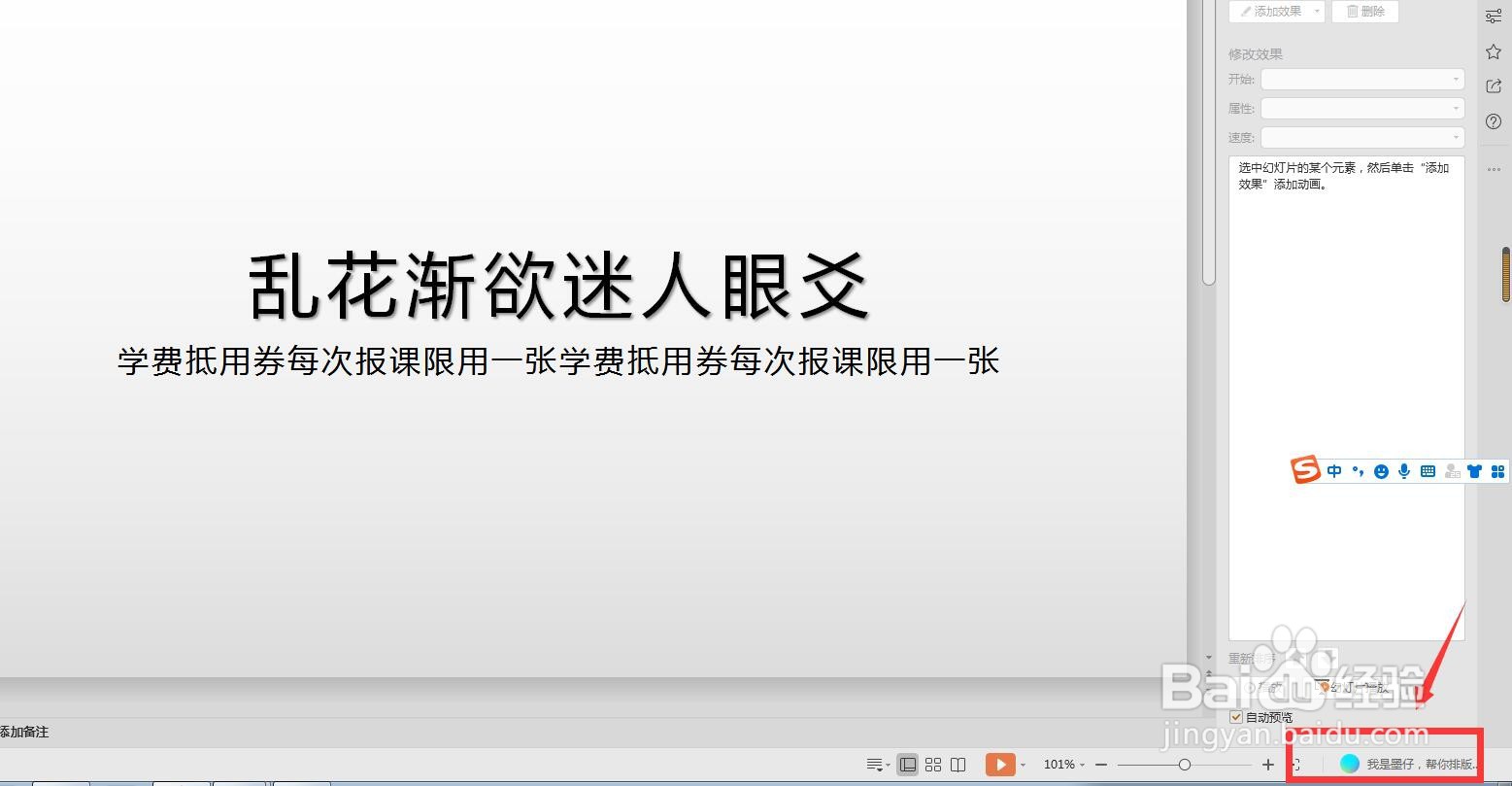The image size is (1512, 786).
Task: Open the 101% zoom level dropdown
Action: point(1063,765)
